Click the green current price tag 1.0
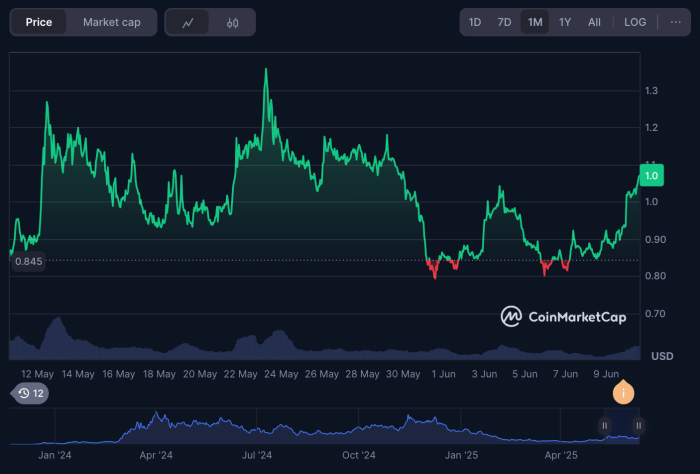The width and height of the screenshot is (700, 474). 652,175
